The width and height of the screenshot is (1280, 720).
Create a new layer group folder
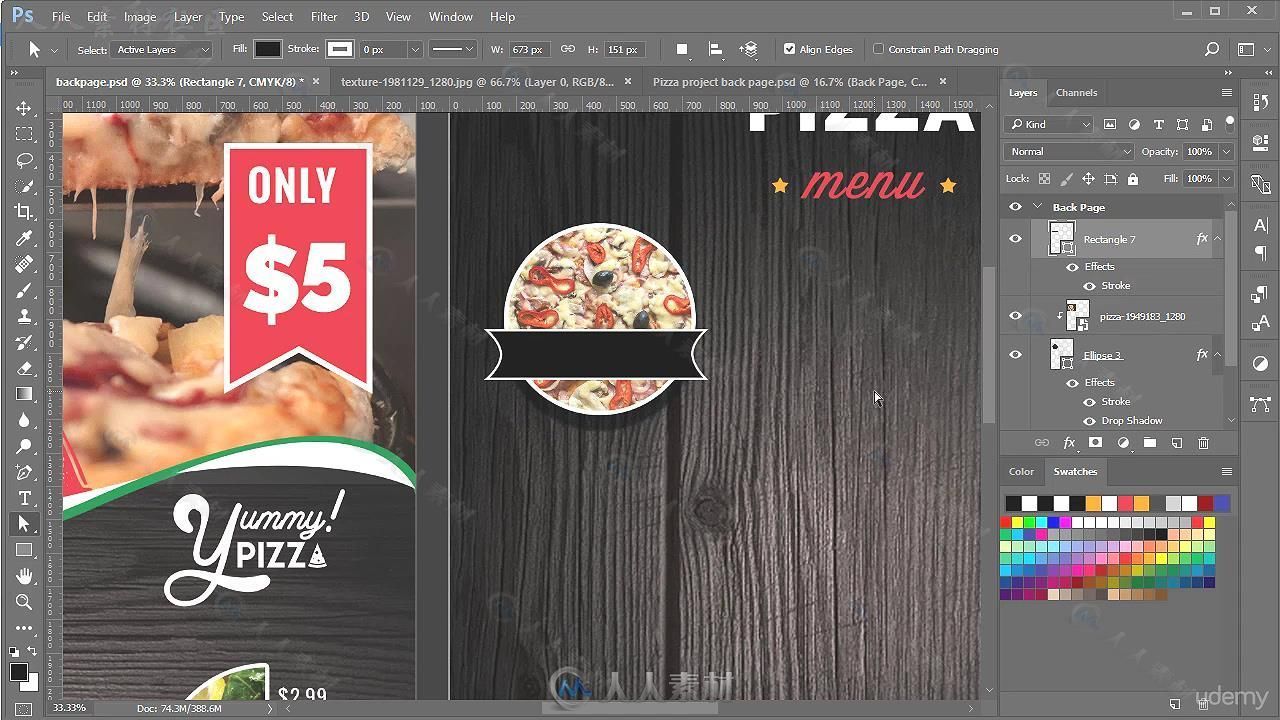(x=1149, y=443)
